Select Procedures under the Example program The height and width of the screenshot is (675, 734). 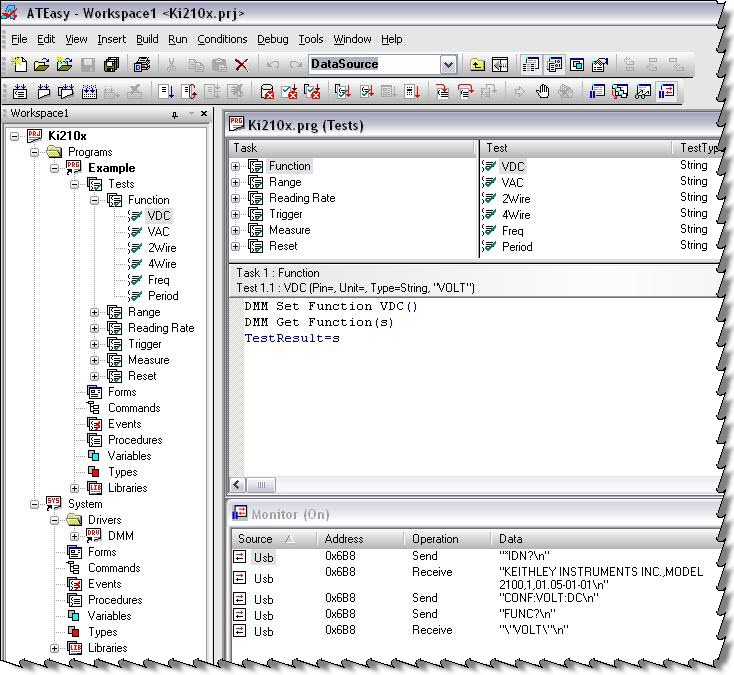tap(135, 440)
